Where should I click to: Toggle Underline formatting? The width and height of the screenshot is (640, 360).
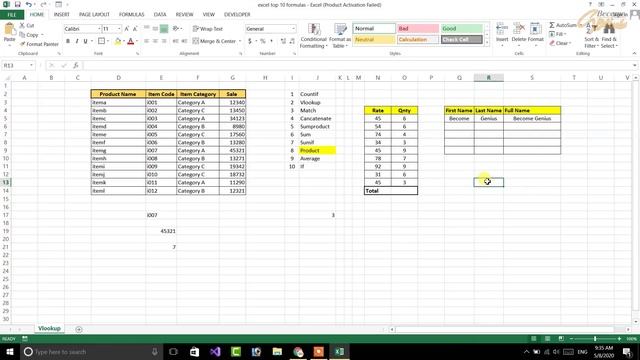point(85,41)
